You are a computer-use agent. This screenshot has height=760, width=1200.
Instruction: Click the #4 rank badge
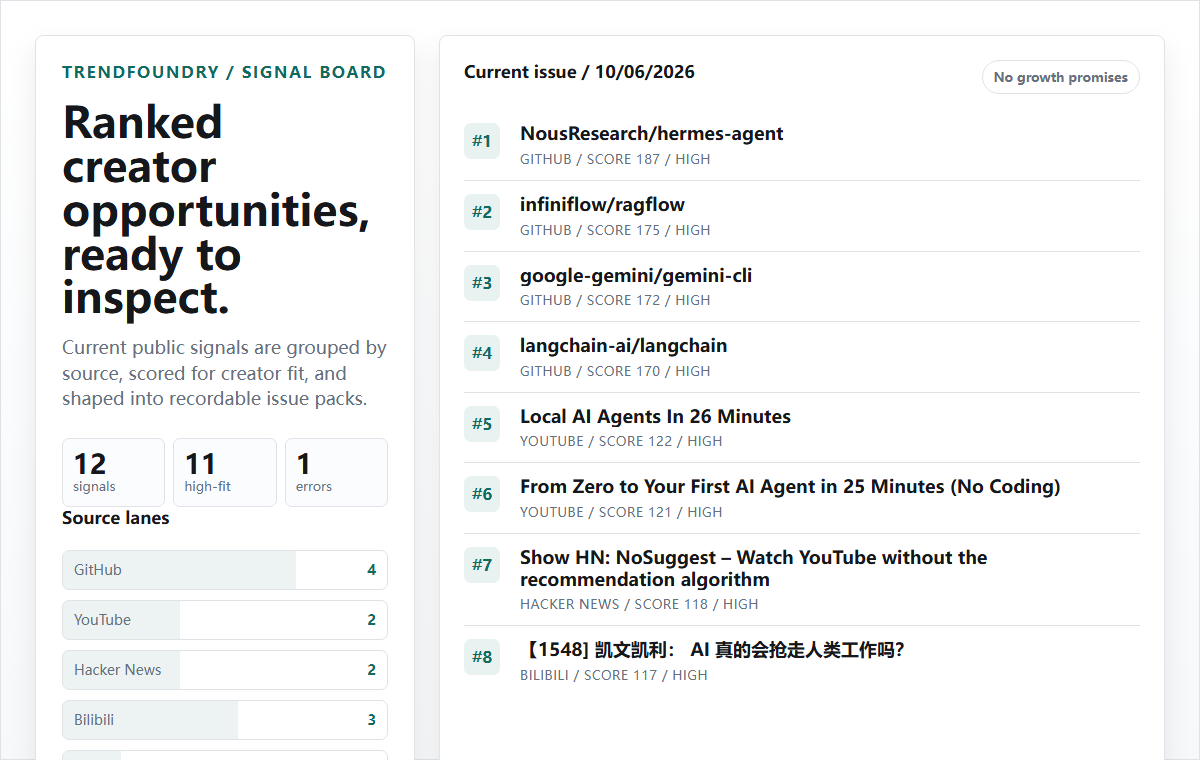pos(482,353)
